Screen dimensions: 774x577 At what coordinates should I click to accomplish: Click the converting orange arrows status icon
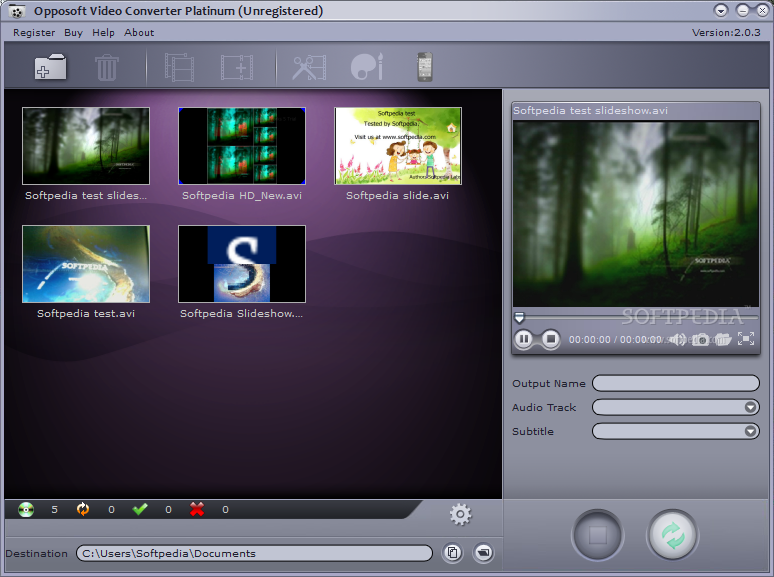coord(83,509)
